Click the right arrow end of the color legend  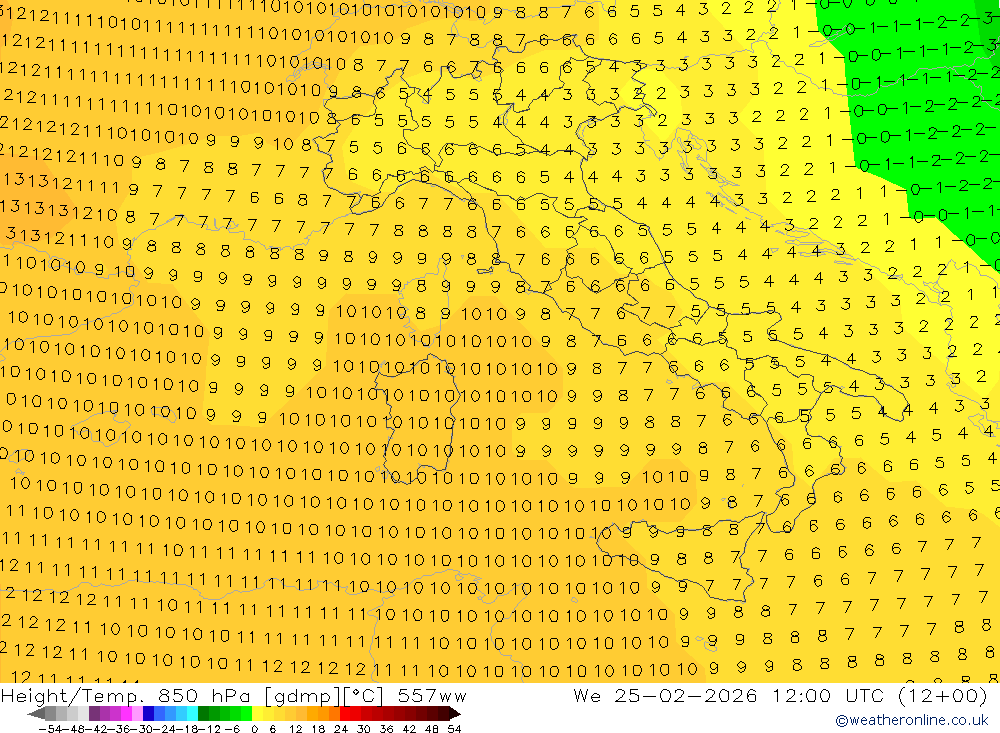pyautogui.click(x=455, y=714)
